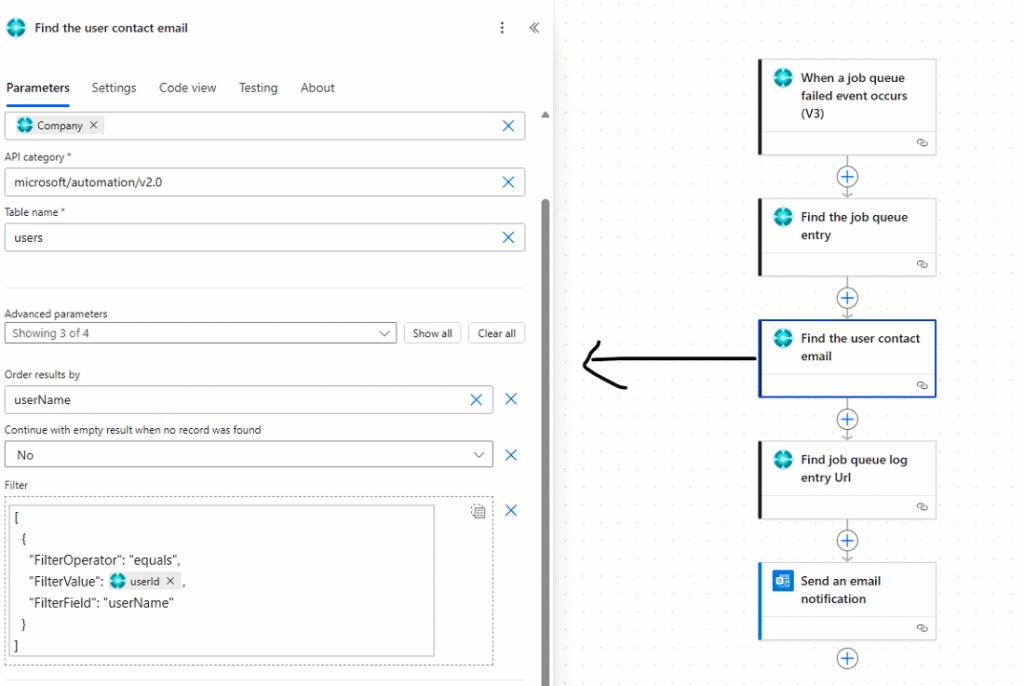
Task: Collapse the action panel with double chevron
Action: point(534,28)
